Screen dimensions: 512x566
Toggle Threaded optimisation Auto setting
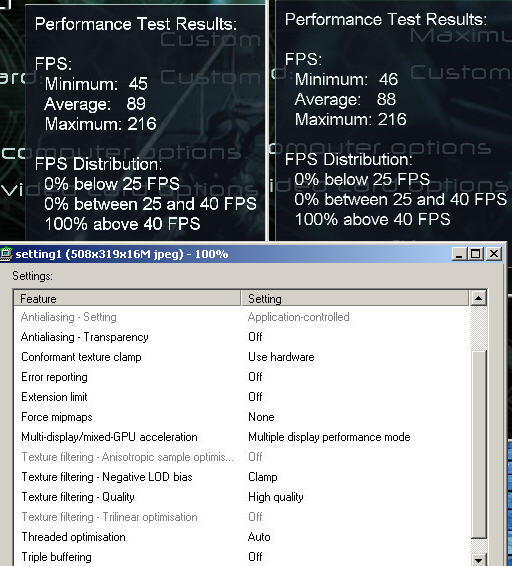point(259,537)
